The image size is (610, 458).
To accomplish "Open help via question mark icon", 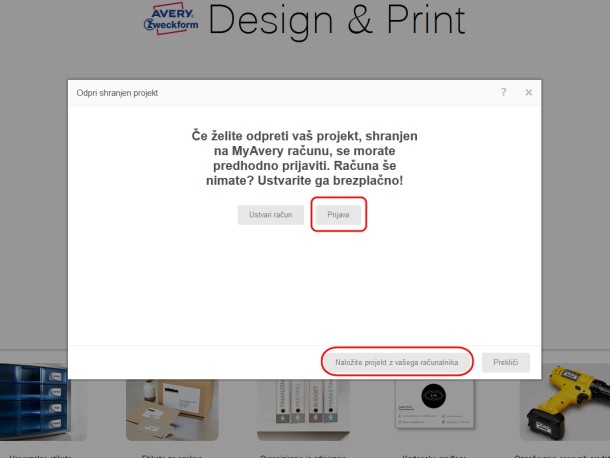I will pos(503,92).
